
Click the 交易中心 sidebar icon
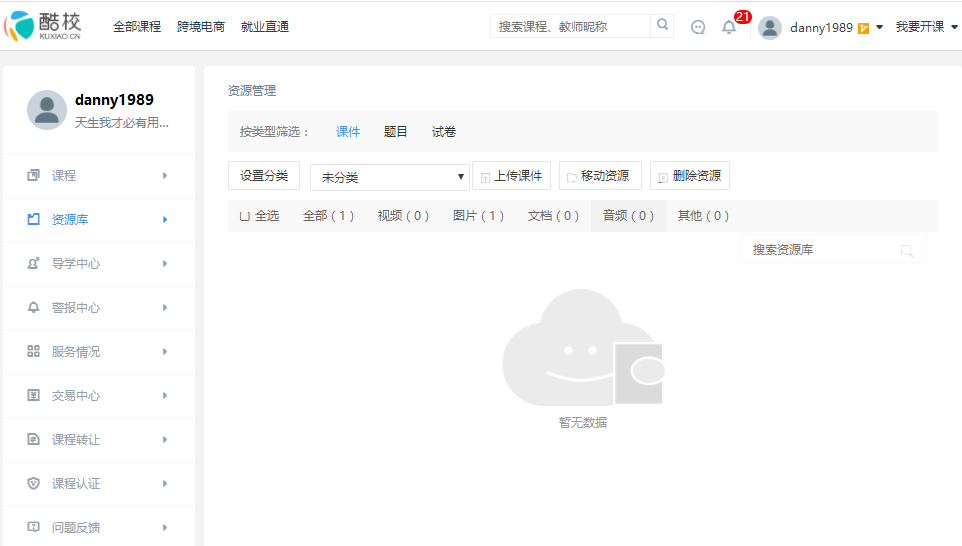pyautogui.click(x=33, y=395)
